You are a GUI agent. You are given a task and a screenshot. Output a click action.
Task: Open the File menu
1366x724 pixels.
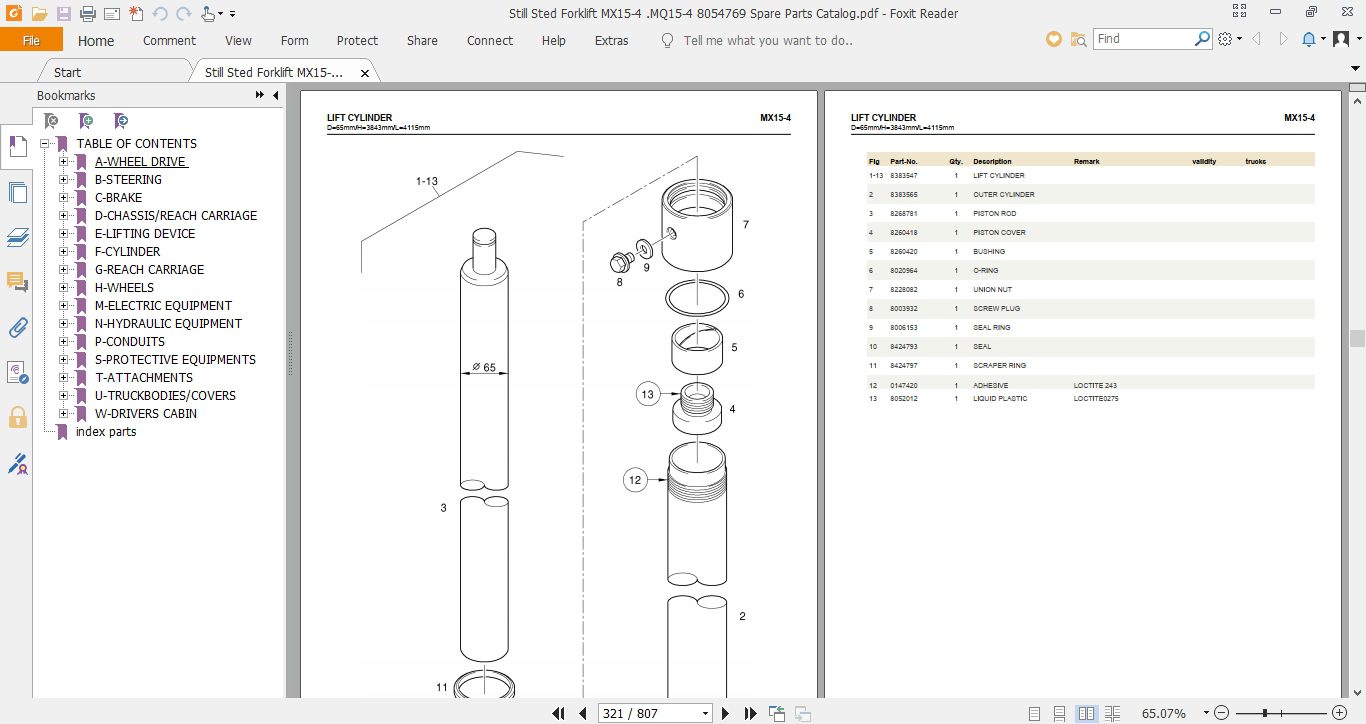click(31, 40)
